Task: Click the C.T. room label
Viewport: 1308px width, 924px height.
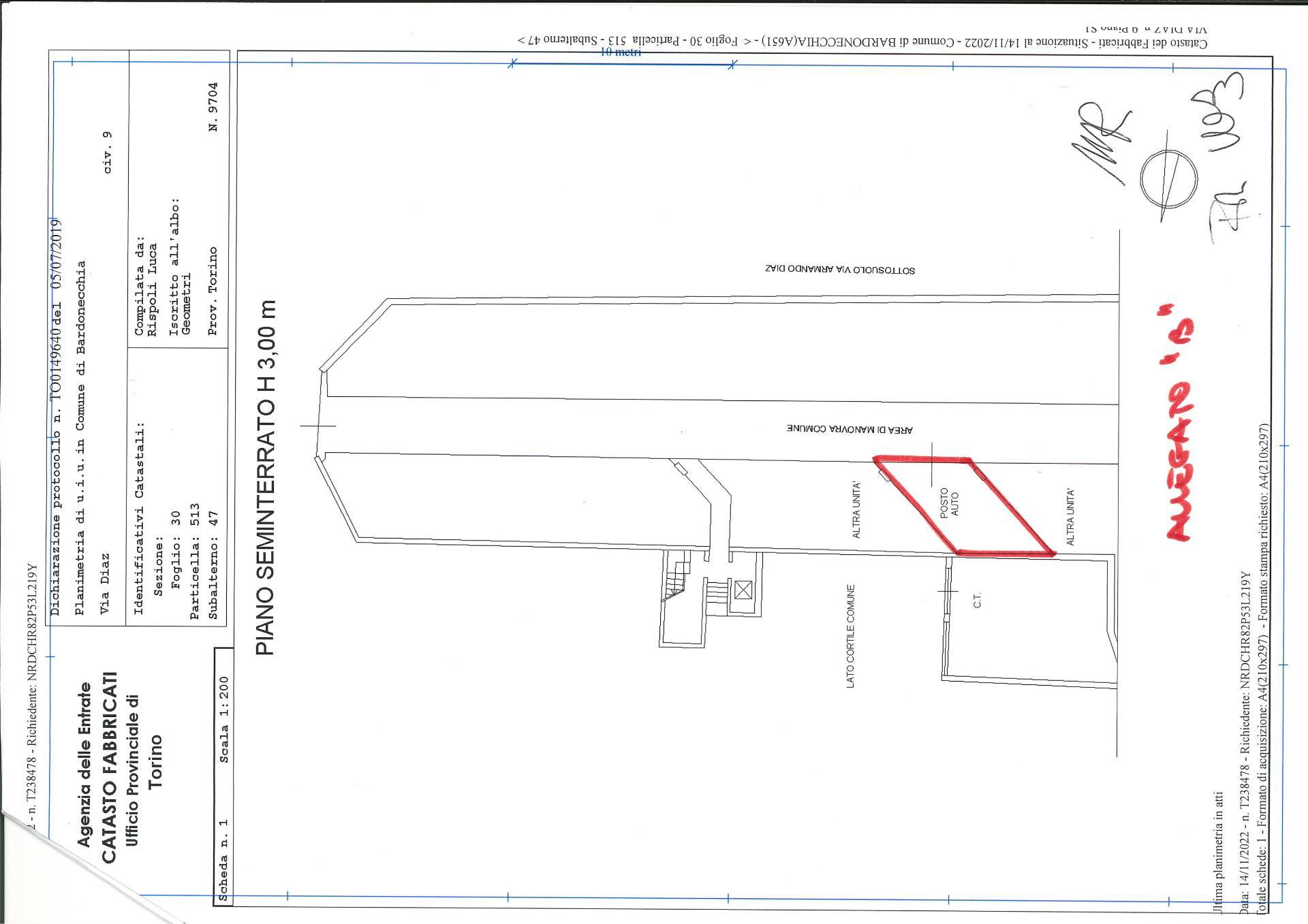Action: tap(977, 600)
